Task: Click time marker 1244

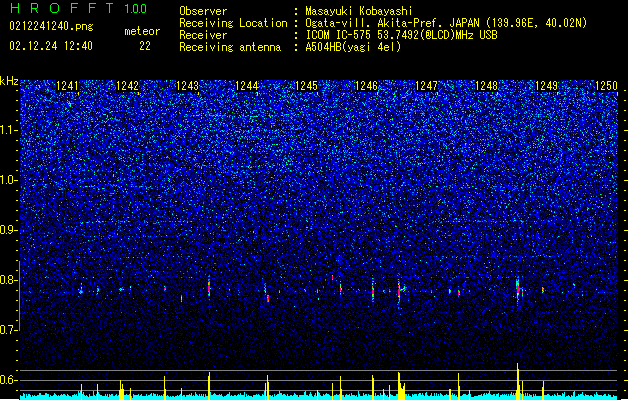Action: [247, 86]
